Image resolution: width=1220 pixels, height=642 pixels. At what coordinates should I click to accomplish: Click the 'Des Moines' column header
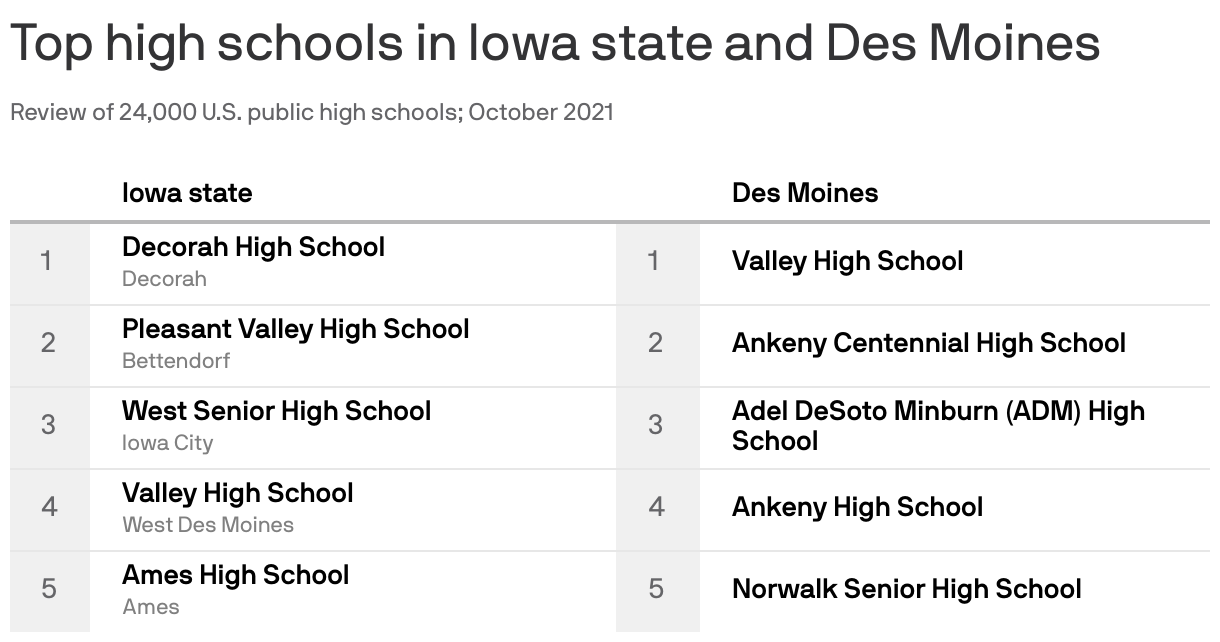coord(805,192)
